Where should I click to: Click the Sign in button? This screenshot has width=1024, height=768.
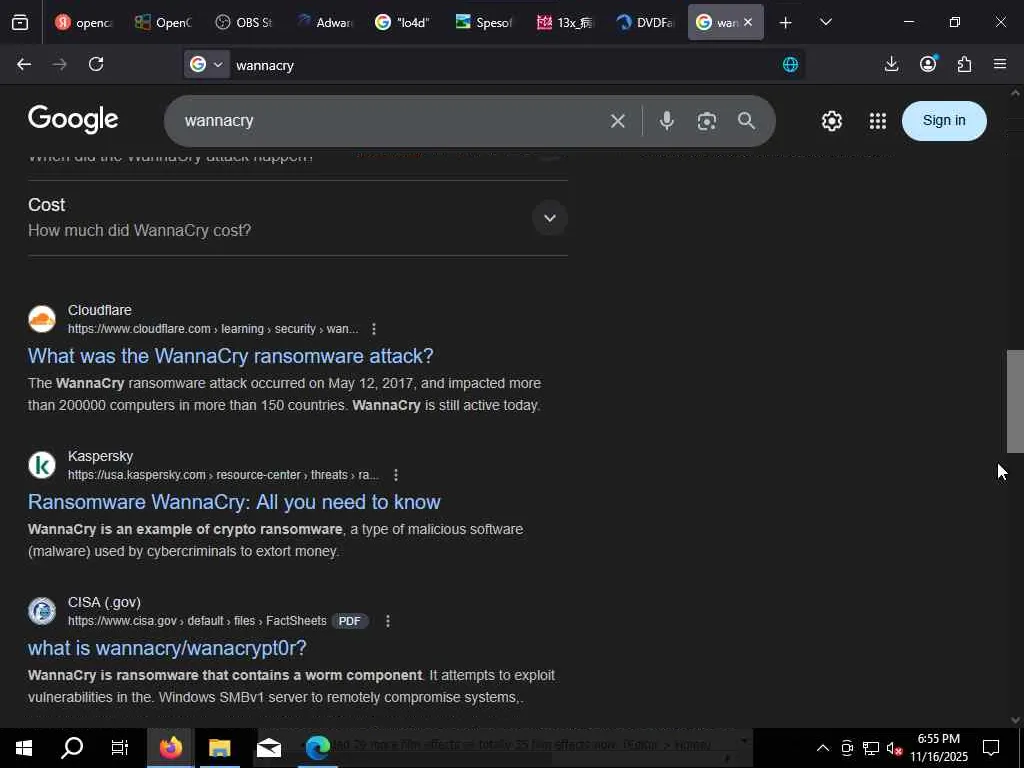944,121
